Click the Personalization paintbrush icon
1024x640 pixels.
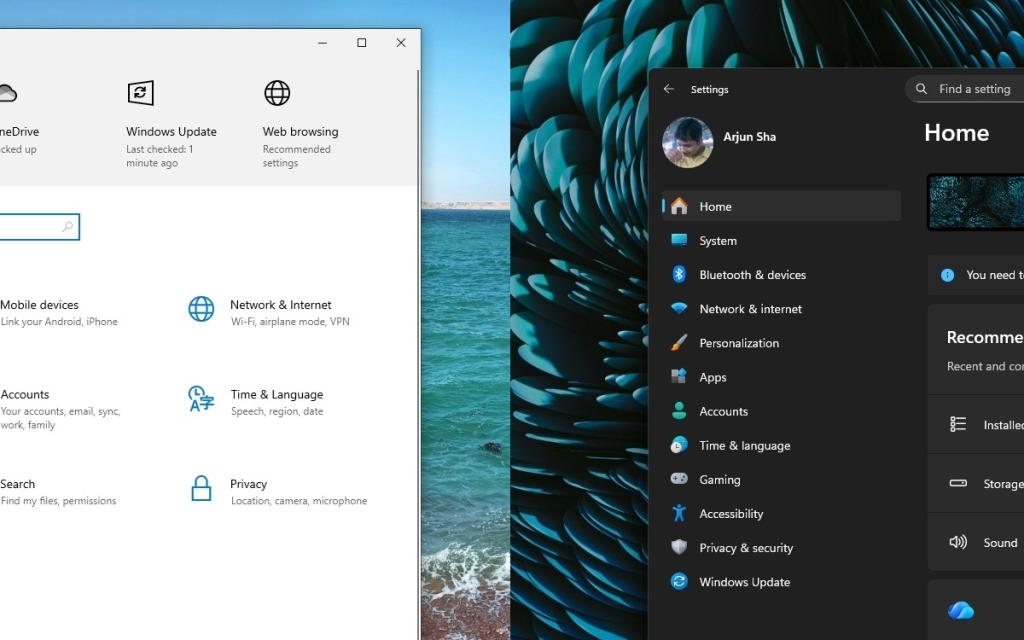tap(679, 342)
